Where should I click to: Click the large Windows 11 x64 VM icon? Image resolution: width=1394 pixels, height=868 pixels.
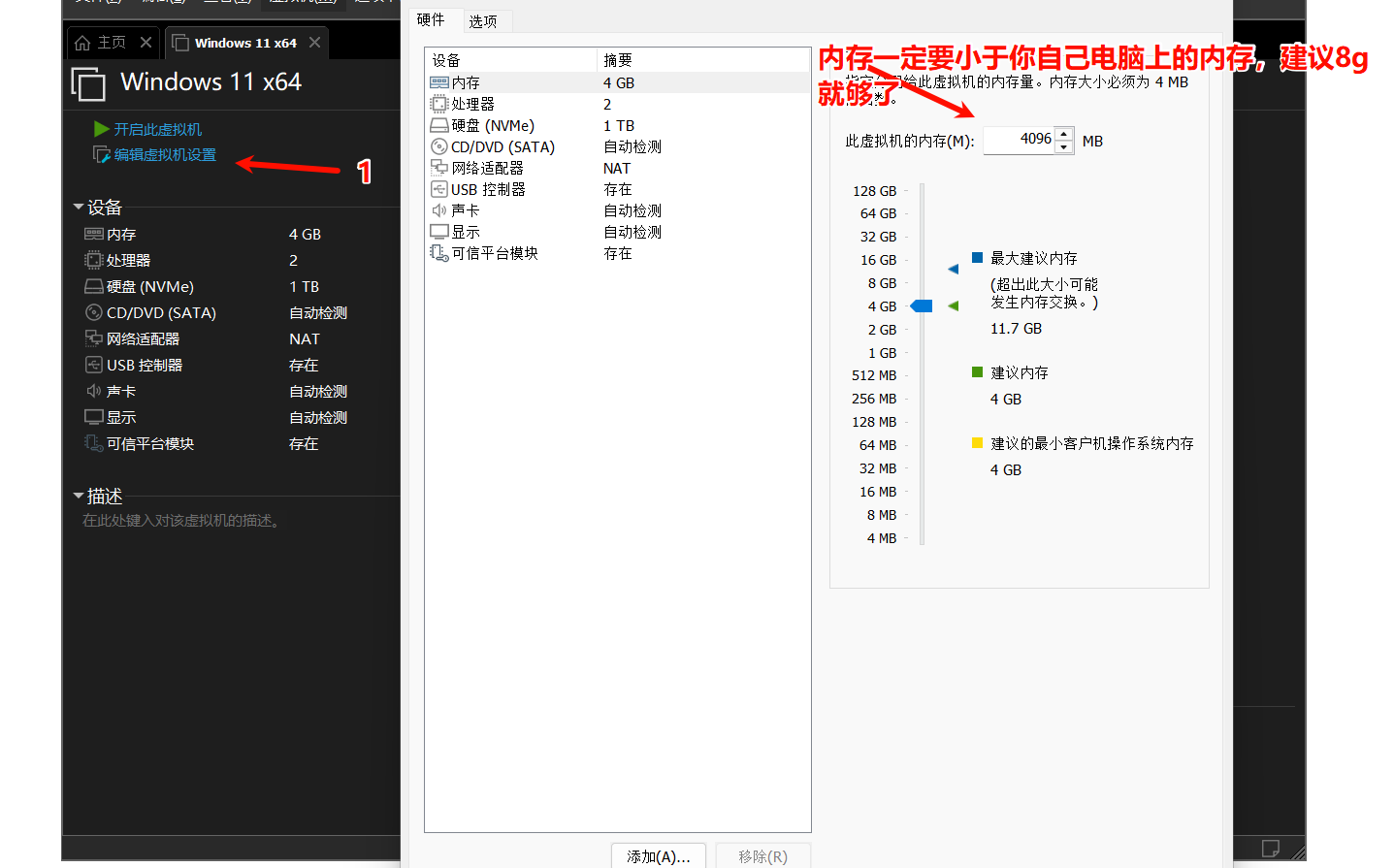click(x=88, y=84)
